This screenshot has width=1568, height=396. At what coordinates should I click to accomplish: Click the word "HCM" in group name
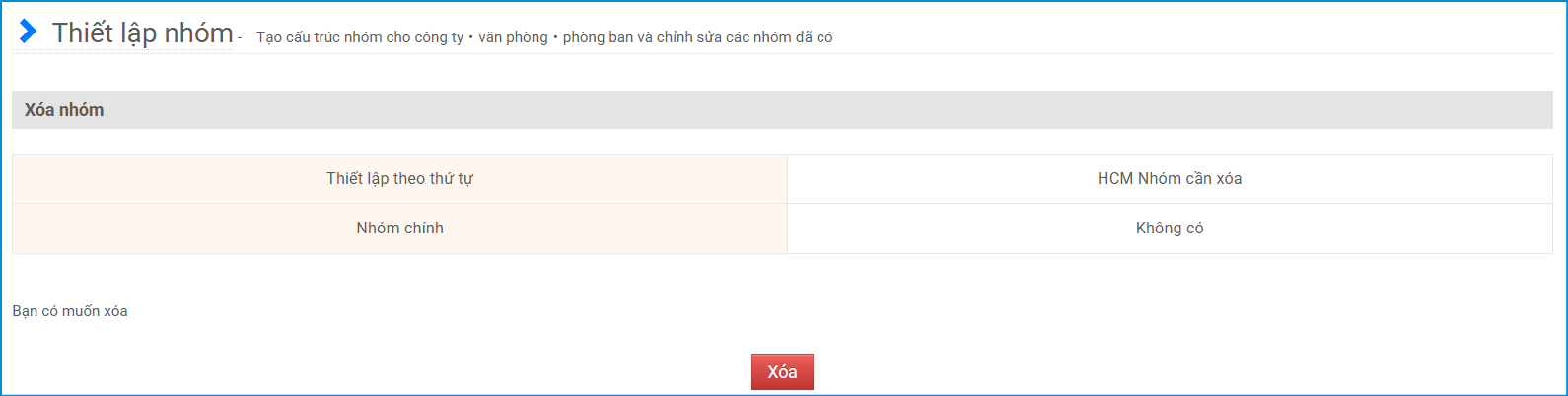click(1115, 179)
